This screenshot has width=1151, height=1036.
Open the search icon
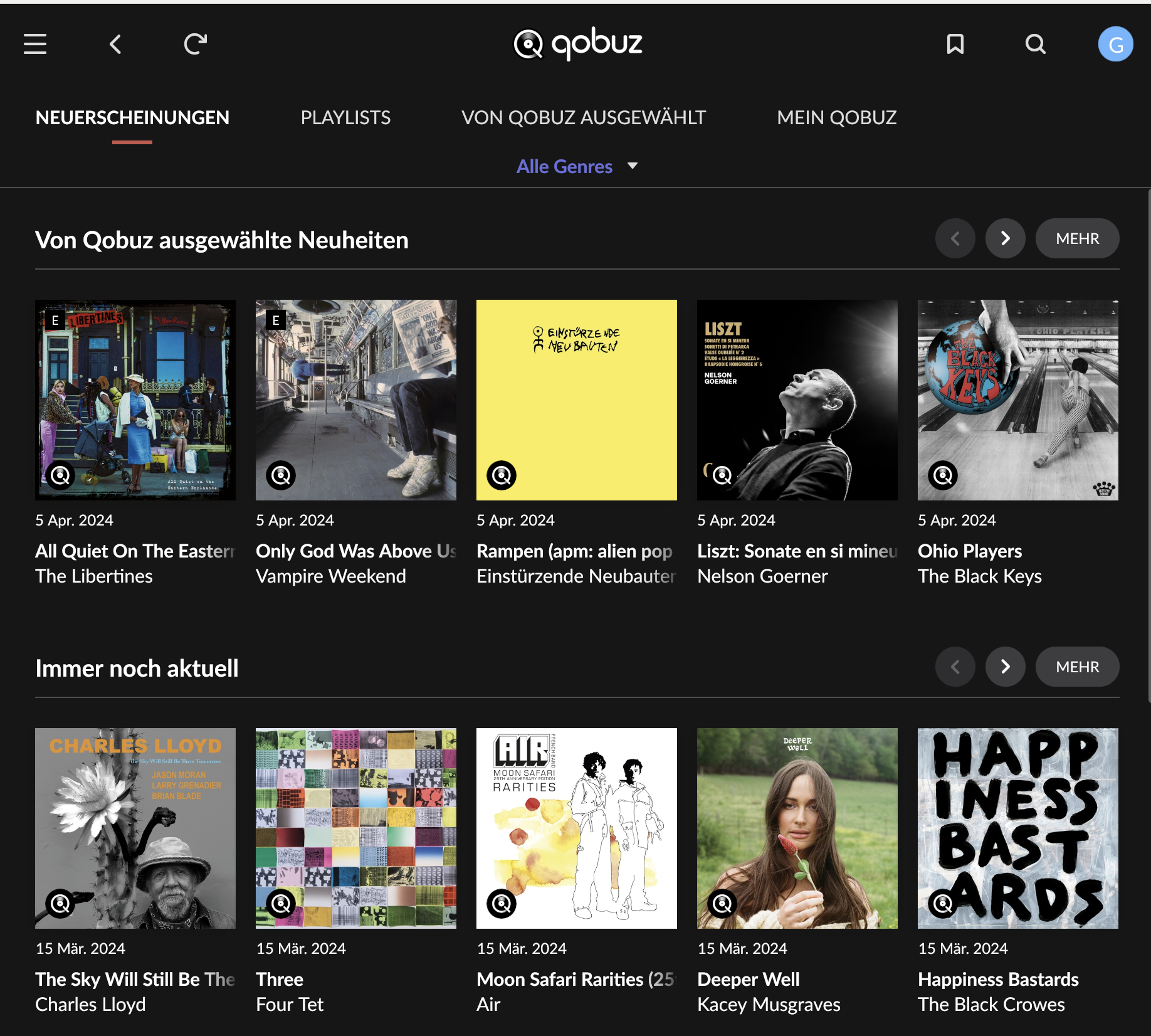[x=1036, y=44]
